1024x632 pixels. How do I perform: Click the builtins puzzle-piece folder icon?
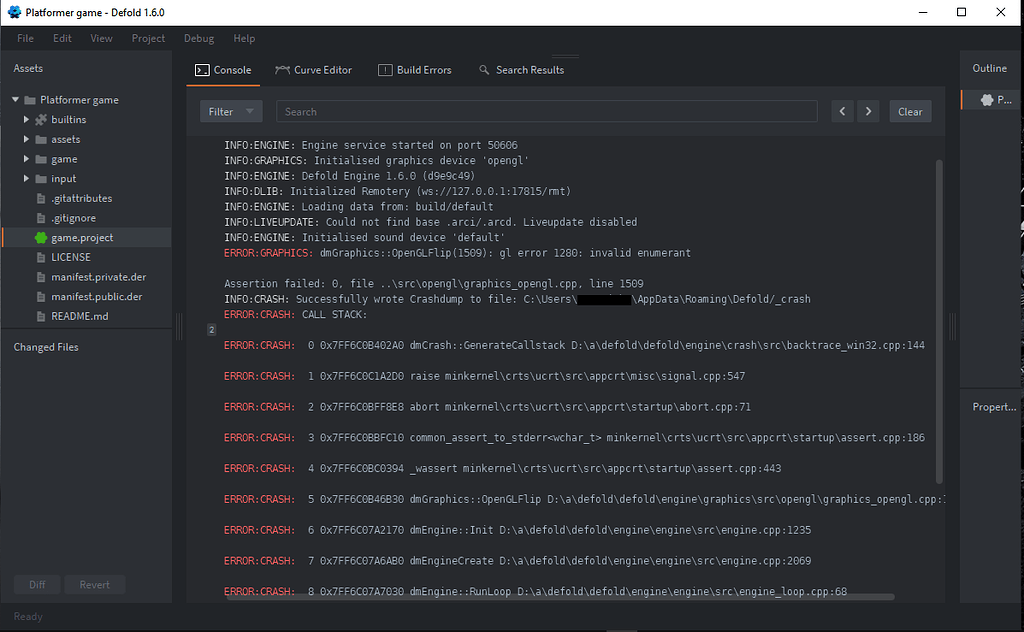tap(41, 120)
